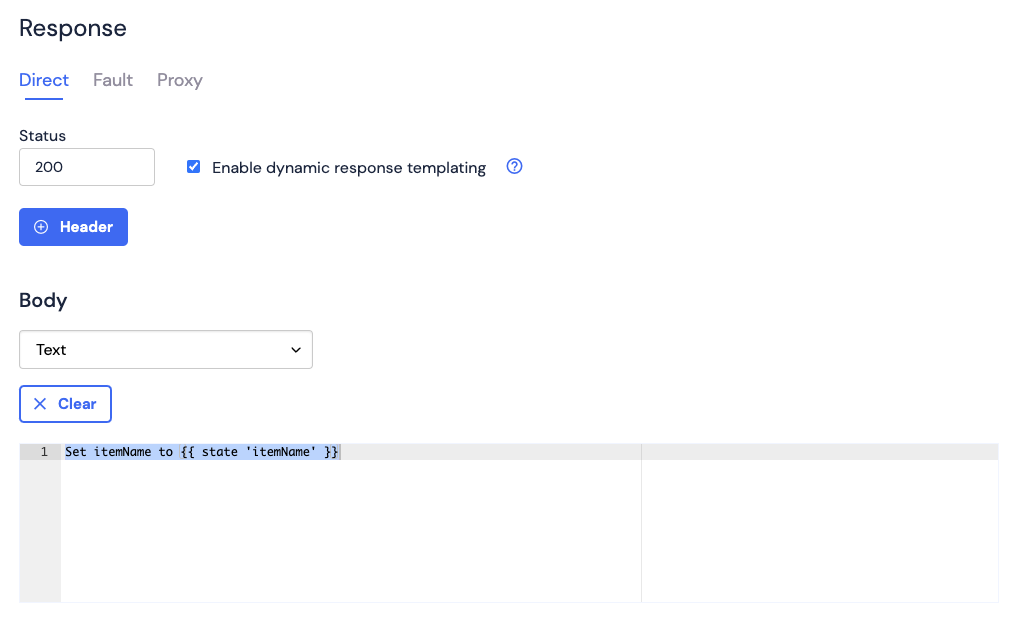Image resolution: width=1028 pixels, height=643 pixels.
Task: Clear the response body
Action: click(66, 404)
